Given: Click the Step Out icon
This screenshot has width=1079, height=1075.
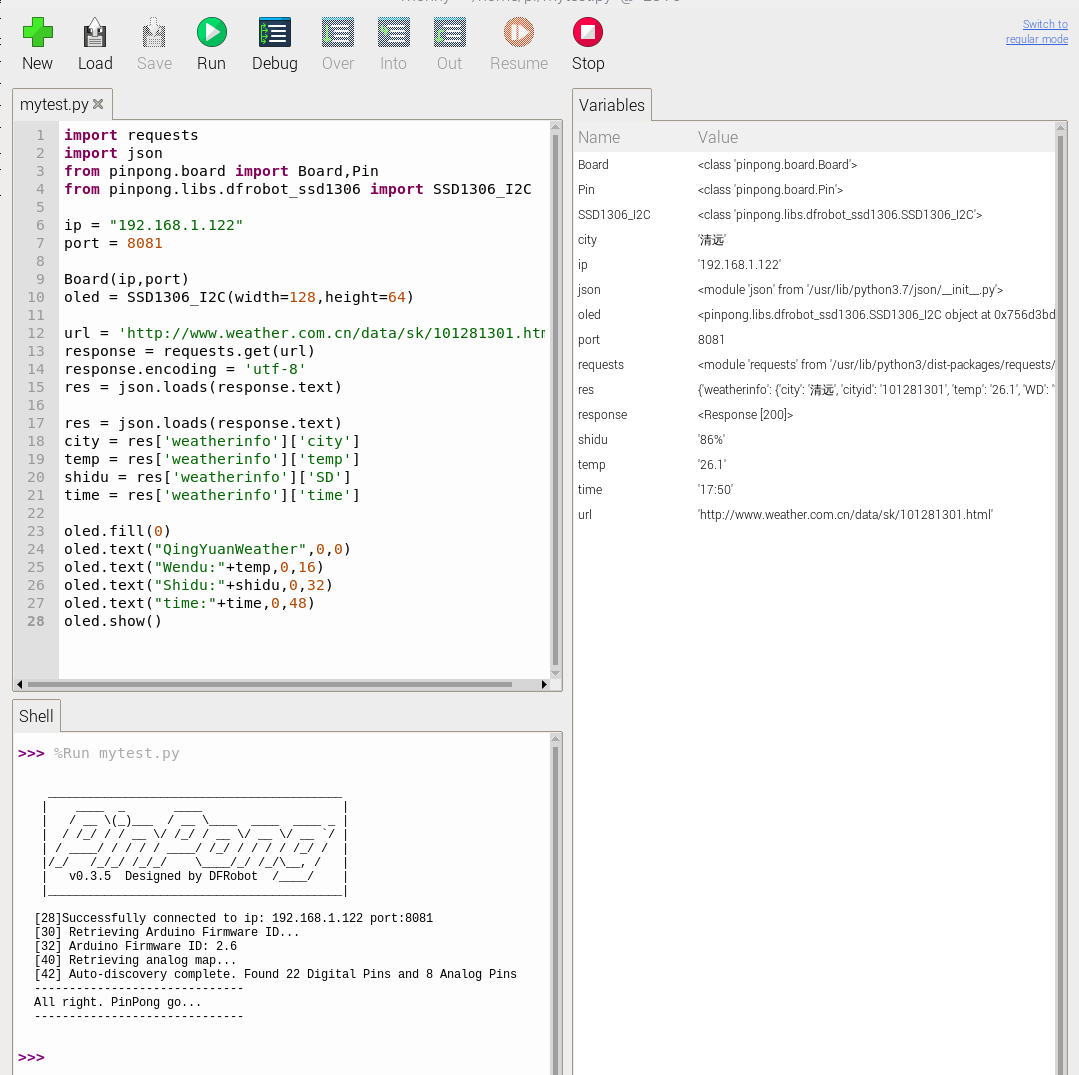Looking at the screenshot, I should pos(449,32).
